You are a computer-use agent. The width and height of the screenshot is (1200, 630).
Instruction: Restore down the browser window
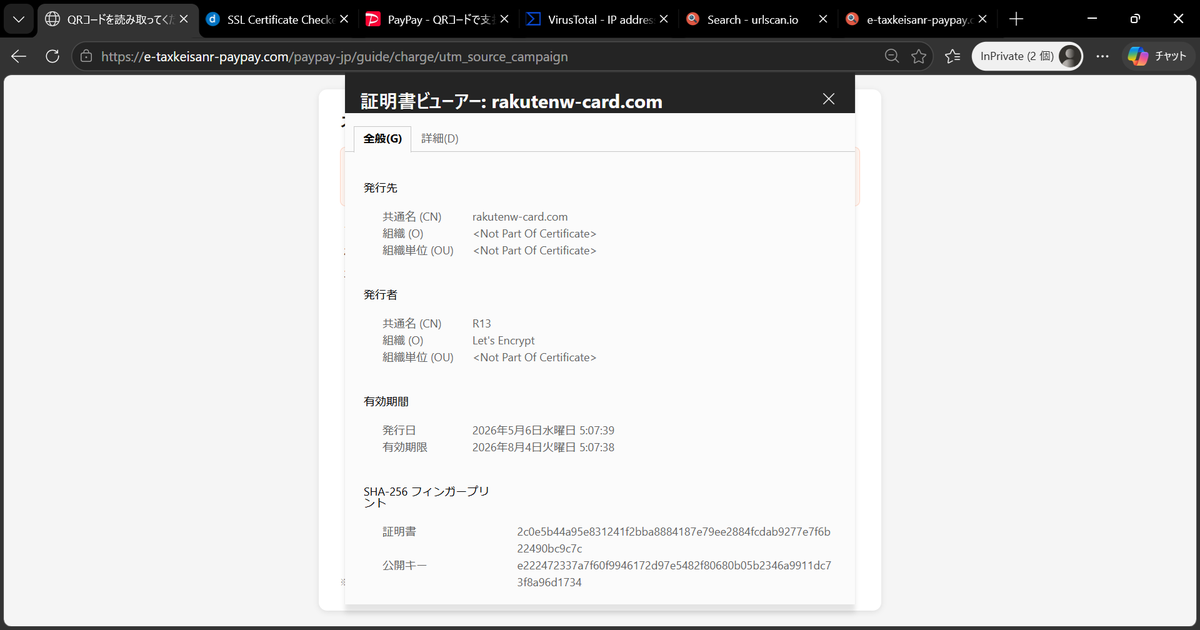[1135, 19]
